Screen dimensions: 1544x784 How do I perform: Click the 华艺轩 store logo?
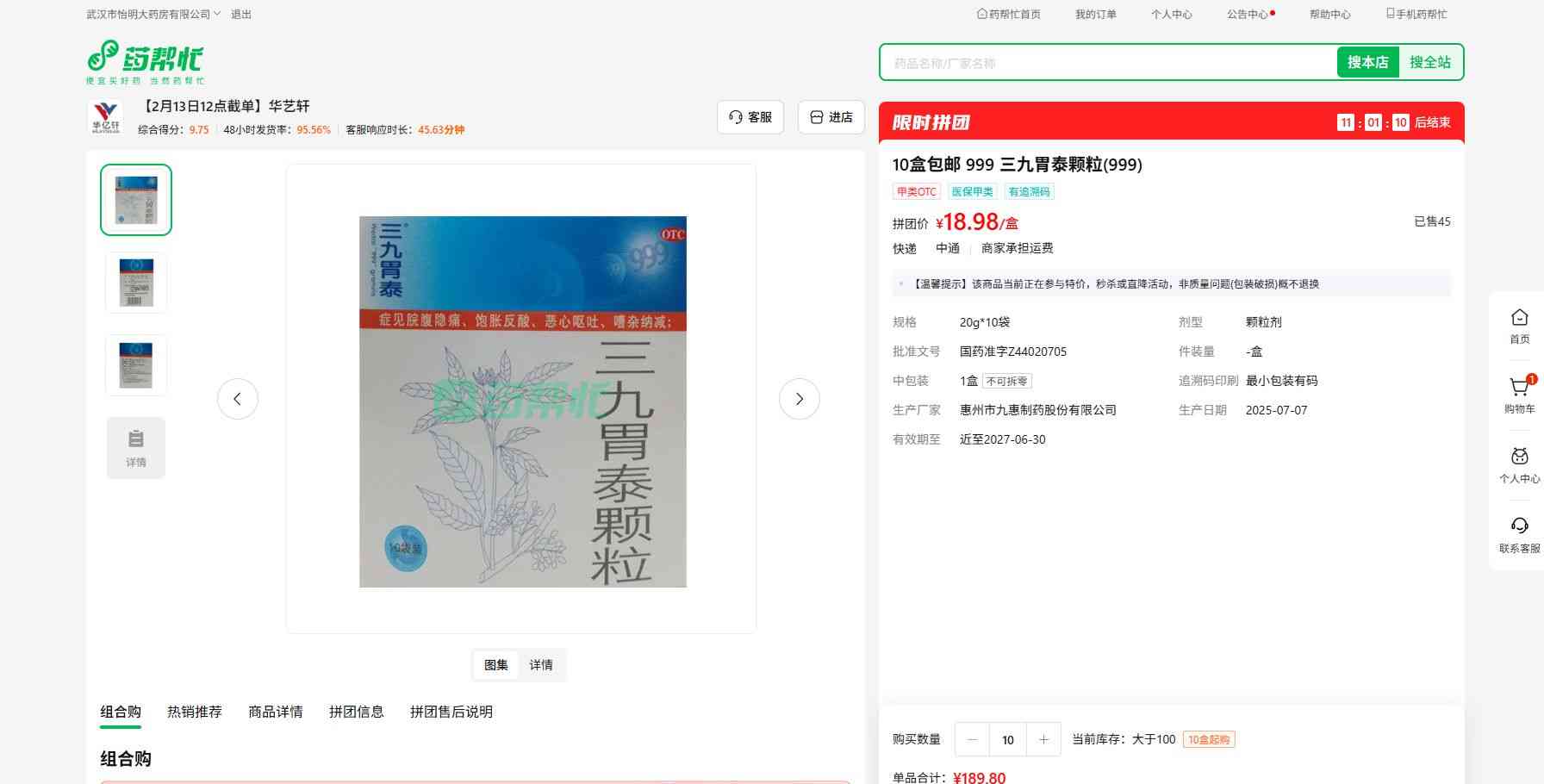(106, 117)
